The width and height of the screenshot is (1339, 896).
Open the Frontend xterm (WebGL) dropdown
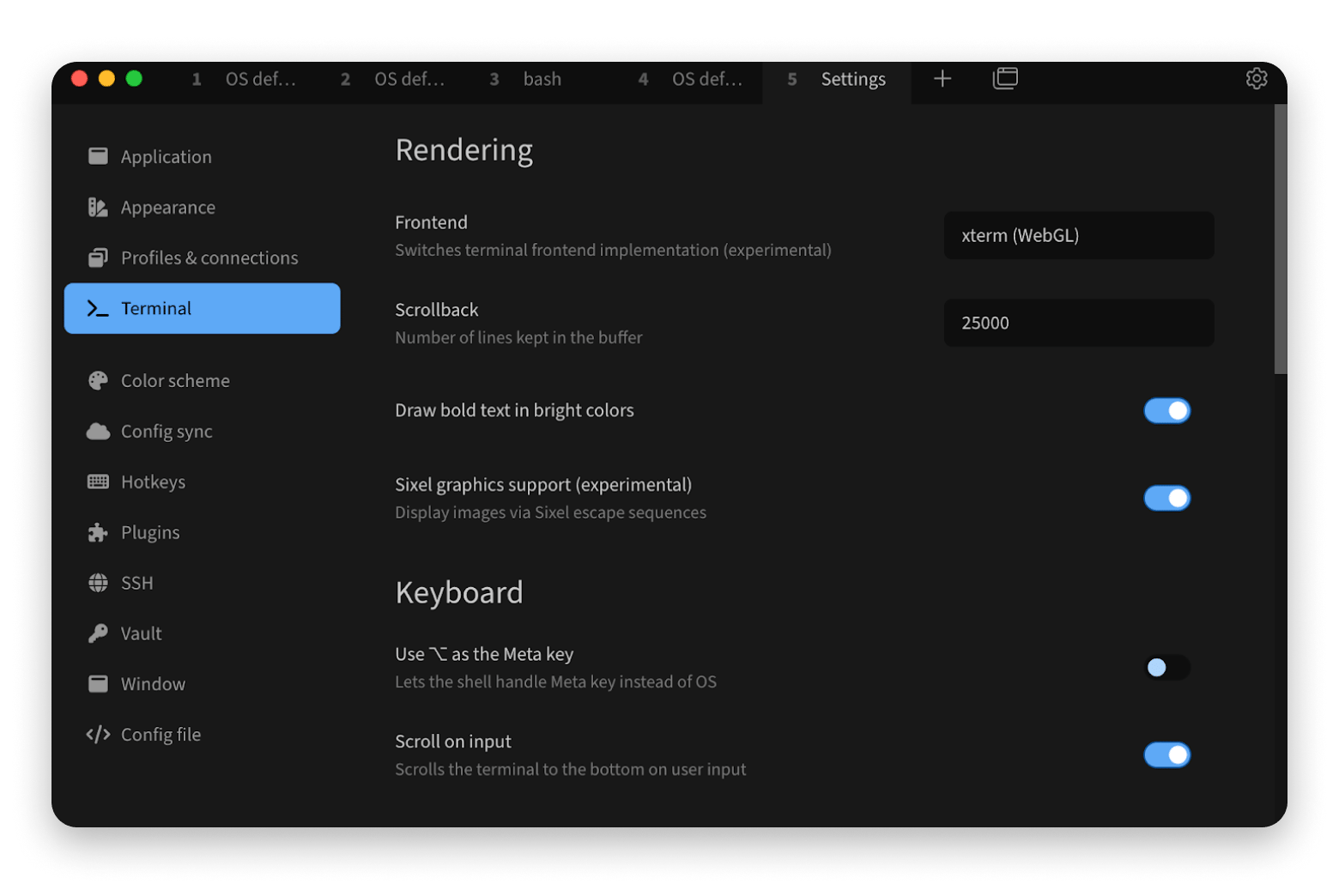[x=1079, y=235]
